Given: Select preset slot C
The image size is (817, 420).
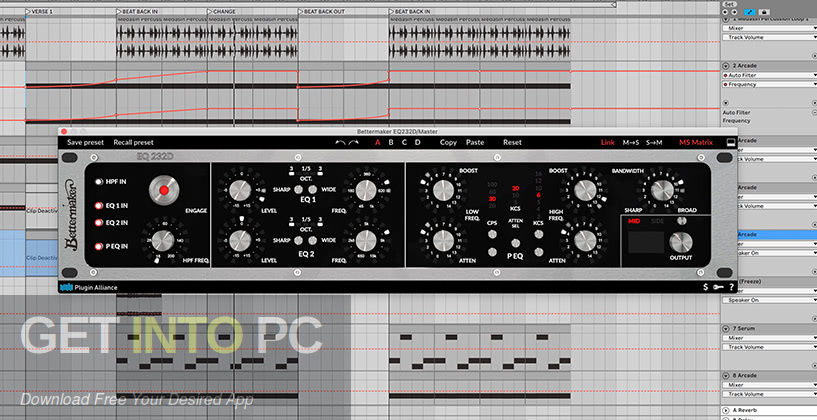Looking at the screenshot, I should (404, 142).
